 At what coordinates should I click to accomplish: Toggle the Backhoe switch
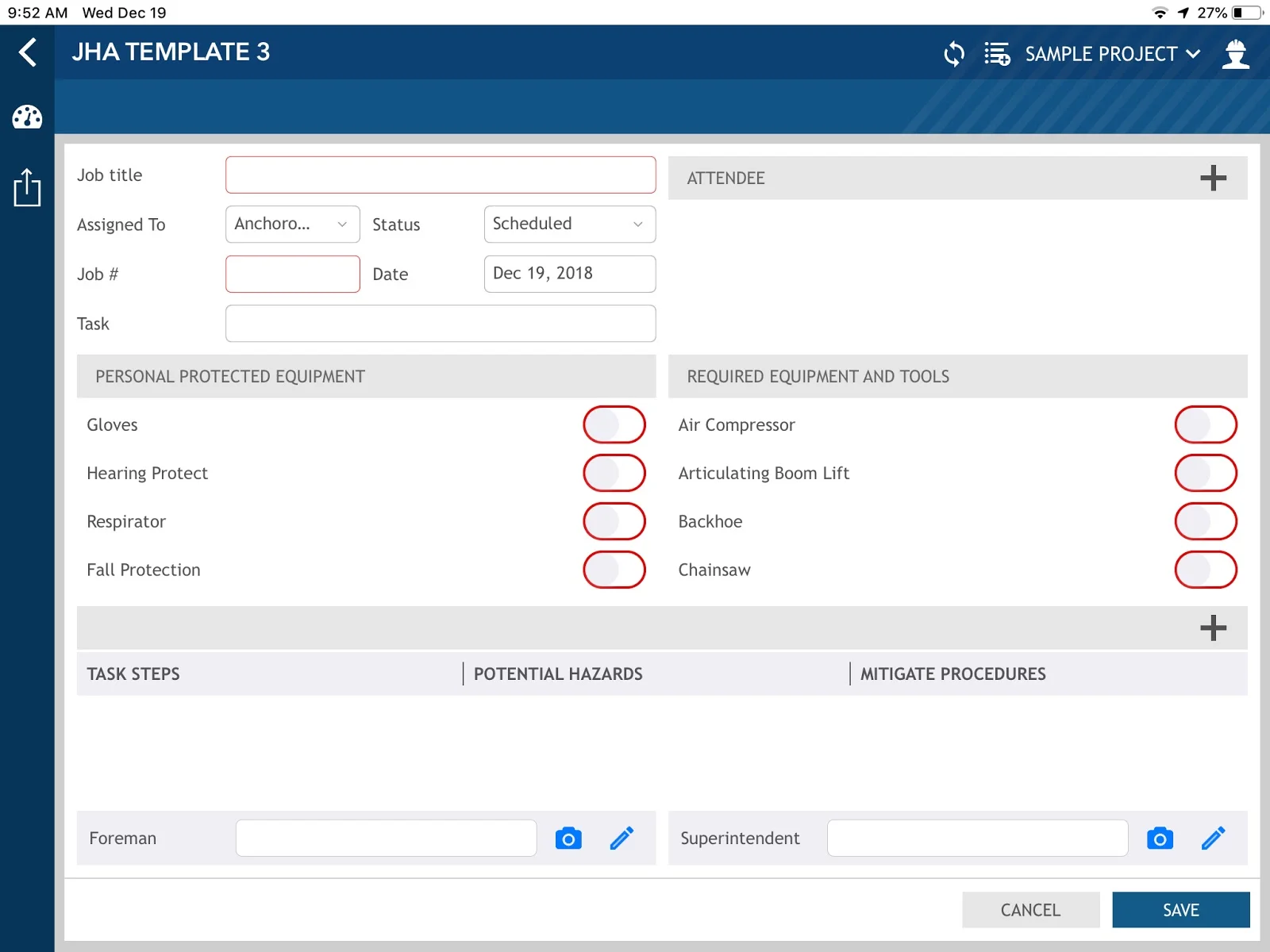click(x=1206, y=521)
